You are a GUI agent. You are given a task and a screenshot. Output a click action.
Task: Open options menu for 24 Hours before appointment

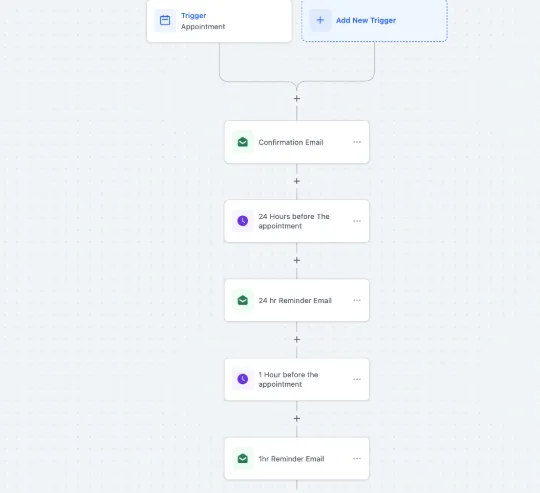[x=357, y=221]
